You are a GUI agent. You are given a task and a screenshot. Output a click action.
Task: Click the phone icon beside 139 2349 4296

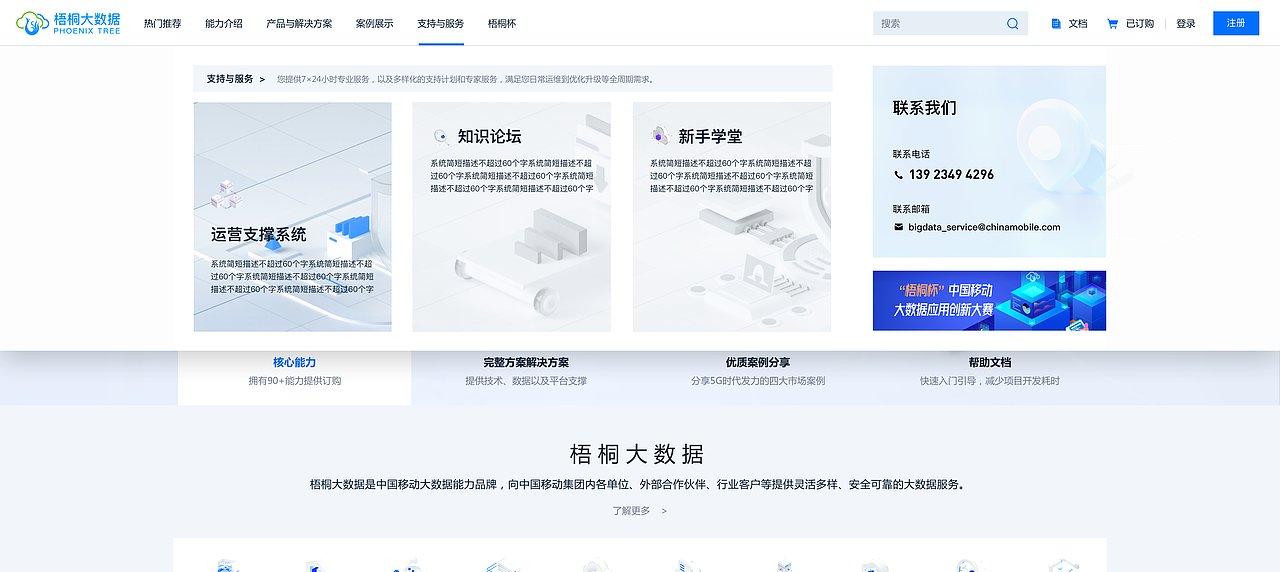(x=898, y=175)
